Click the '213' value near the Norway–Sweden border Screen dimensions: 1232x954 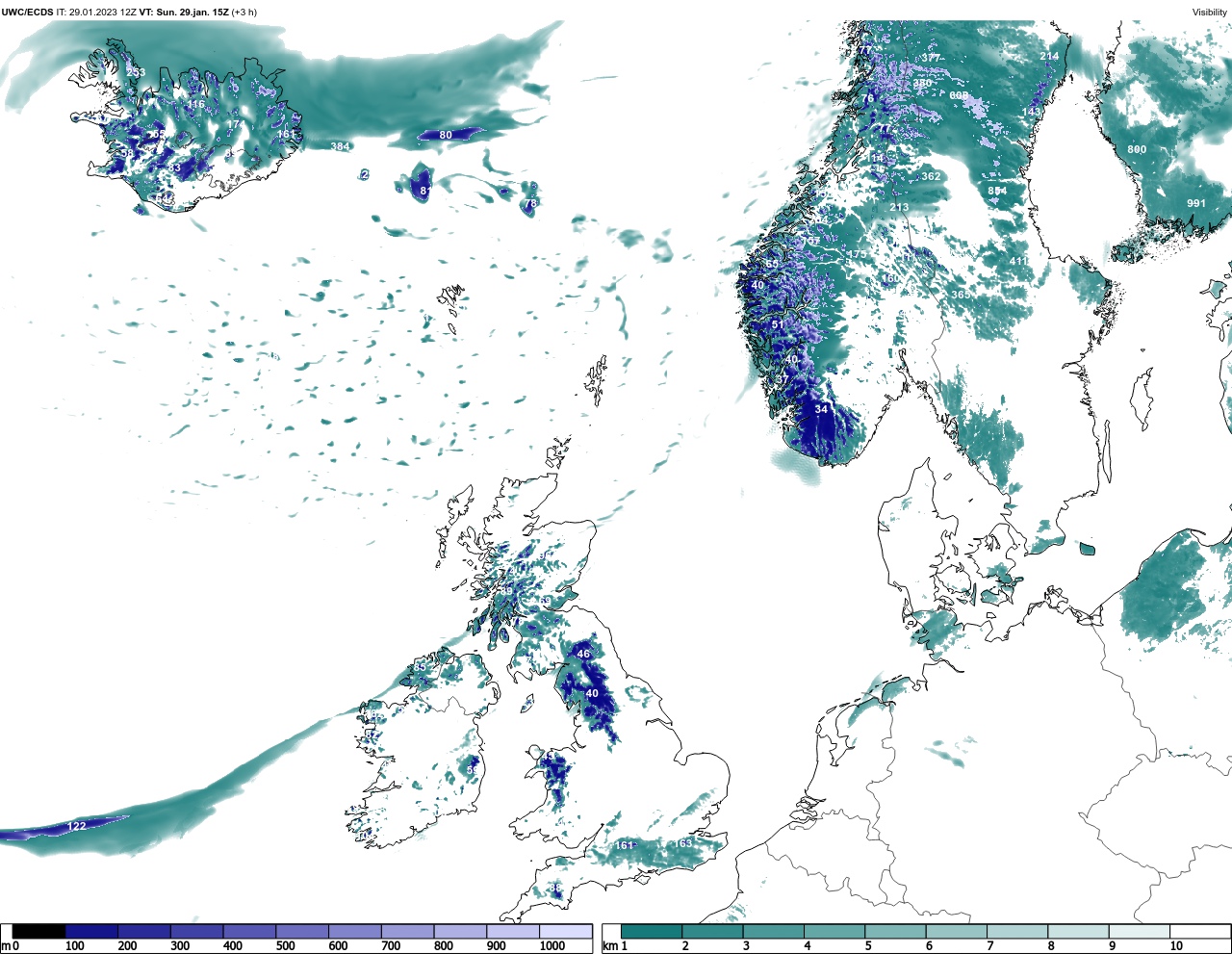click(x=899, y=207)
